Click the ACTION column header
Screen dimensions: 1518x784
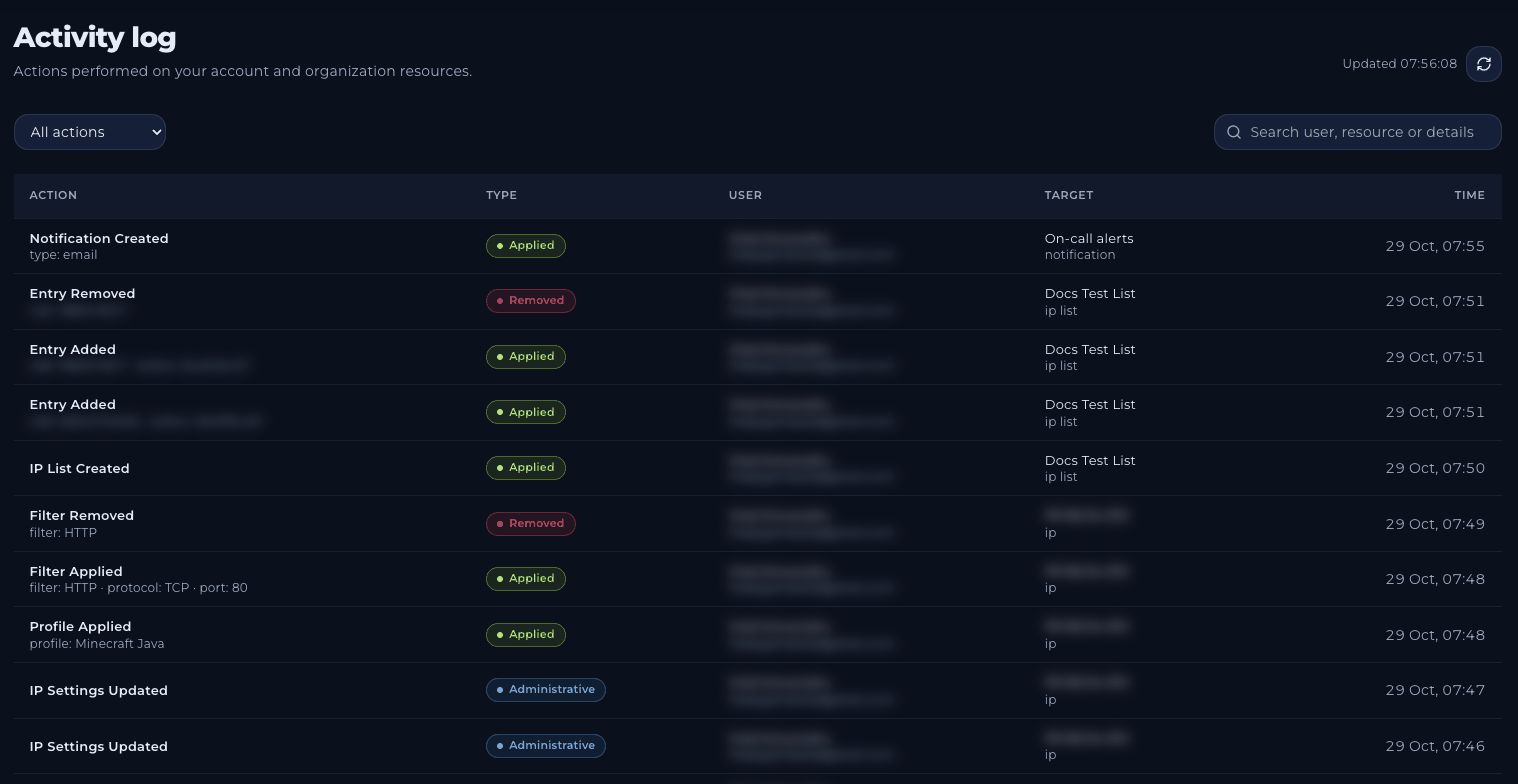pyautogui.click(x=53, y=195)
